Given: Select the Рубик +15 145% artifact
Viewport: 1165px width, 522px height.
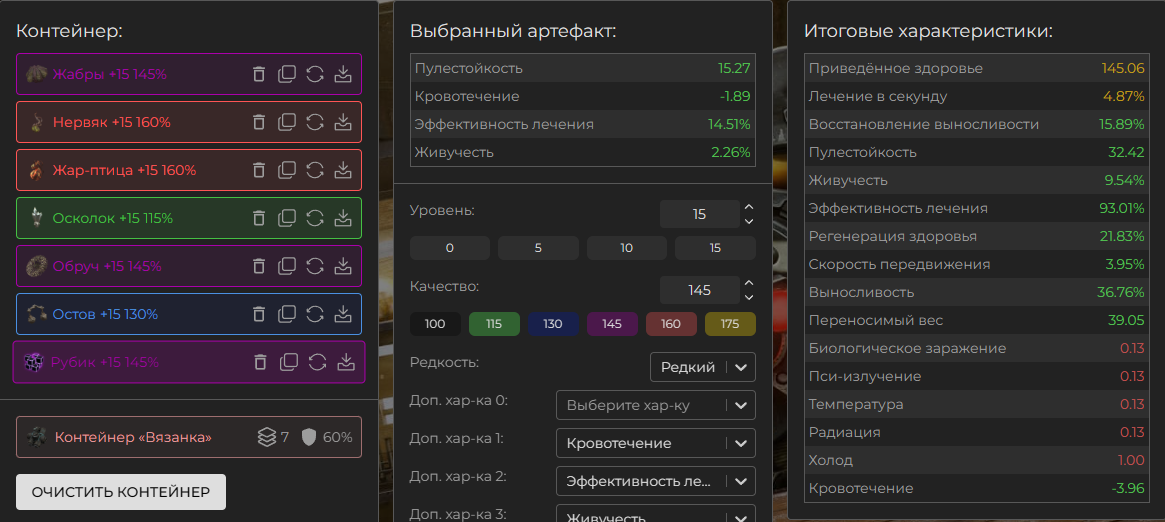Looking at the screenshot, I should point(189,362).
